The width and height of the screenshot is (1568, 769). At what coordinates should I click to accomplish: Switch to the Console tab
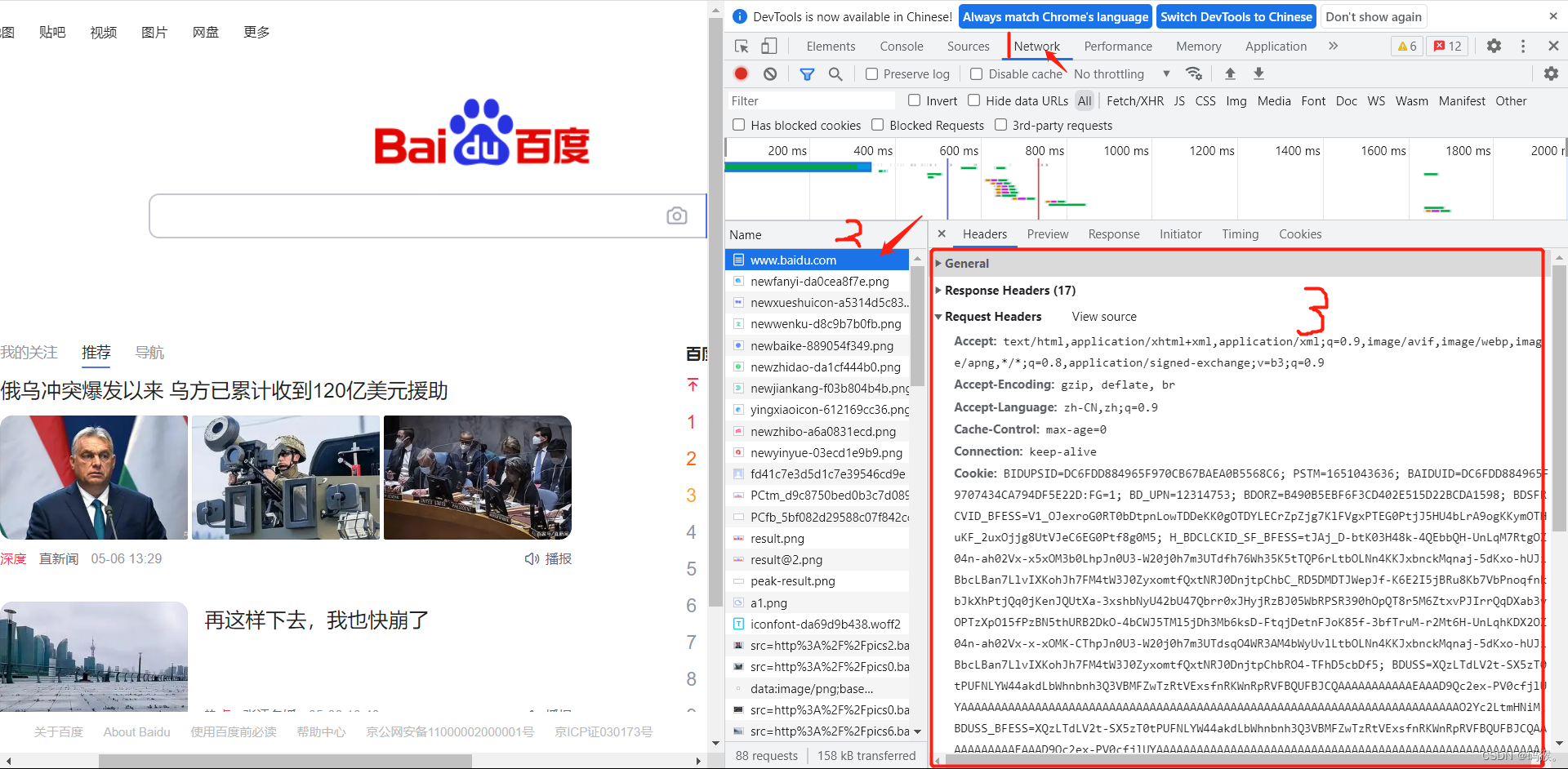[x=902, y=47]
